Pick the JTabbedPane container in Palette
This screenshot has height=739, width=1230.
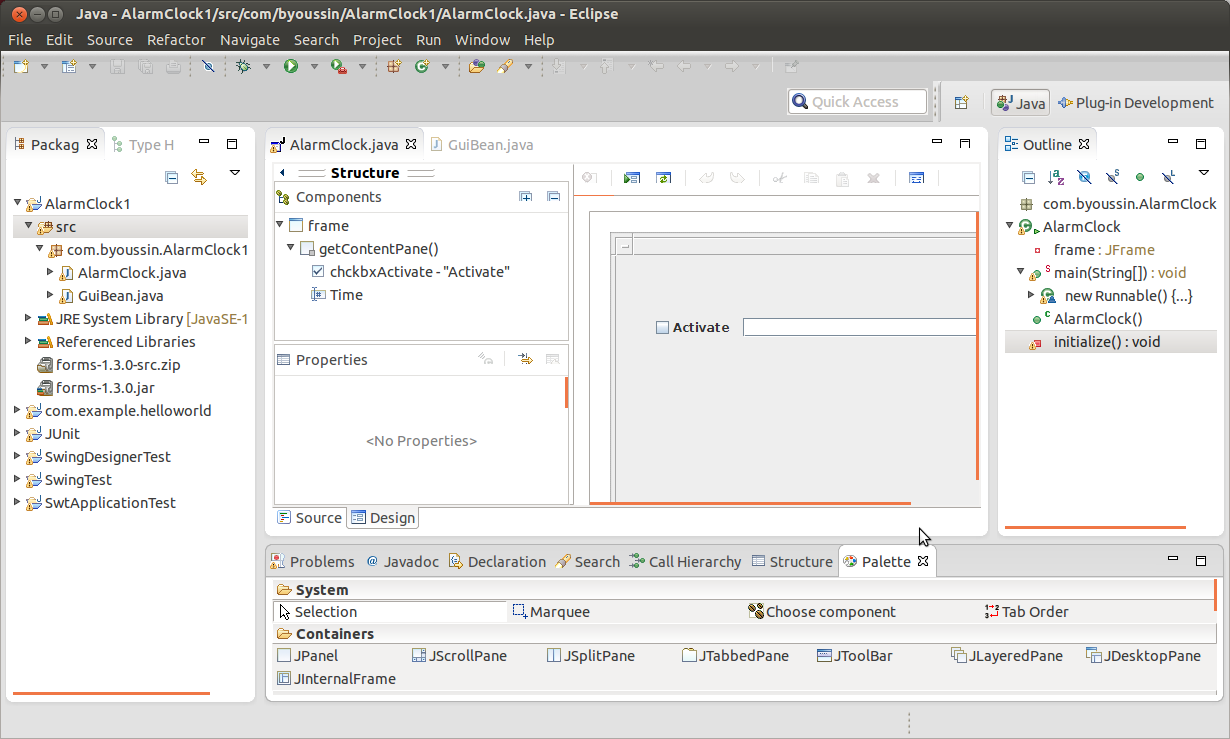[735, 656]
